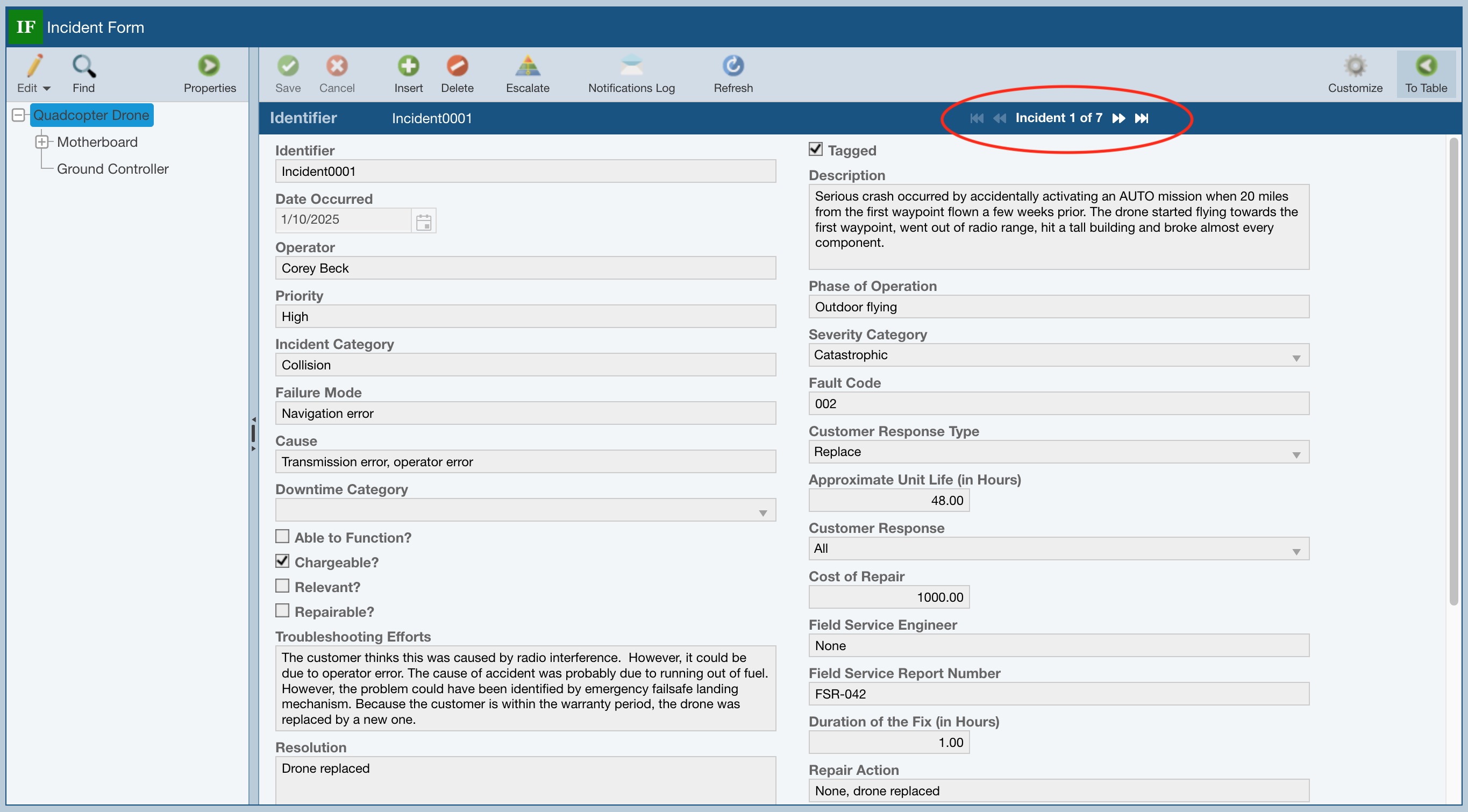Open the Edit dropdown arrow
1468x812 pixels.
pyautogui.click(x=47, y=88)
